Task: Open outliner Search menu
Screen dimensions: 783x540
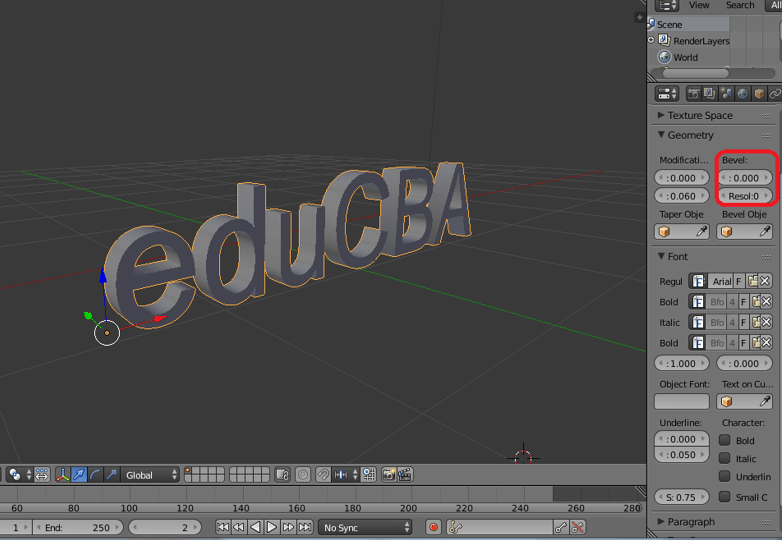Action: (x=740, y=5)
